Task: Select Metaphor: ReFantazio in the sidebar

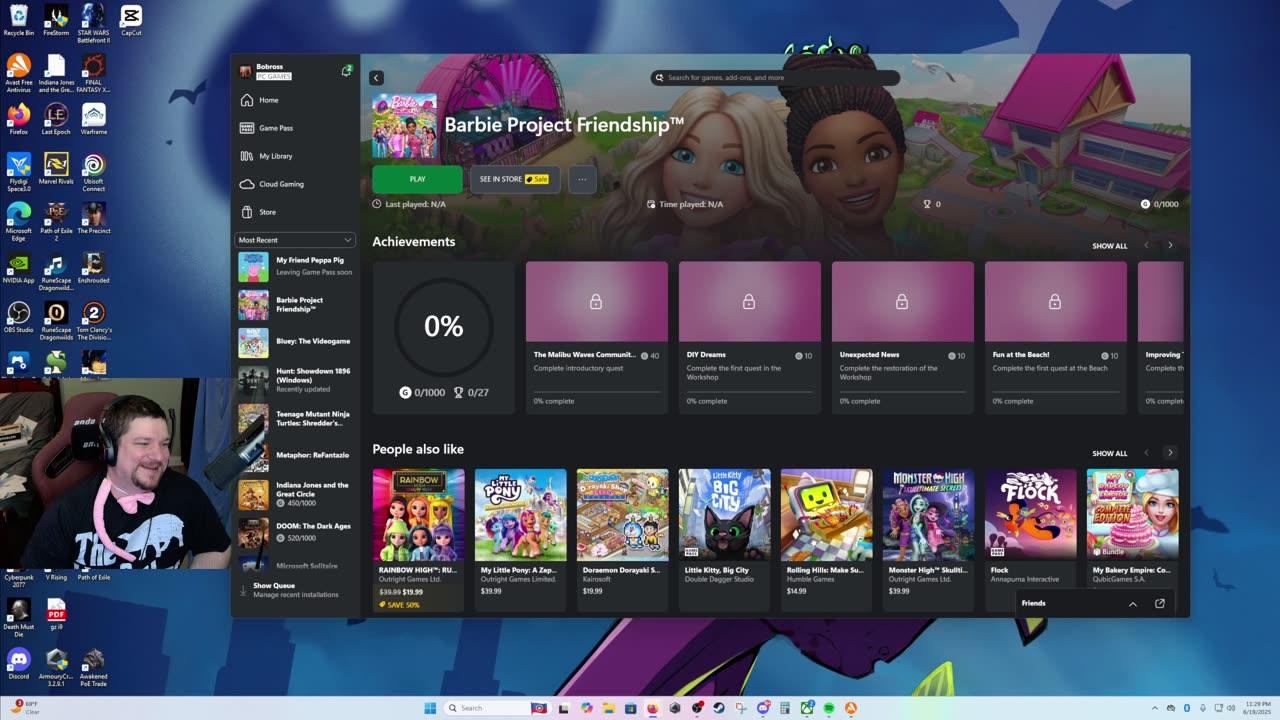Action: click(295, 455)
